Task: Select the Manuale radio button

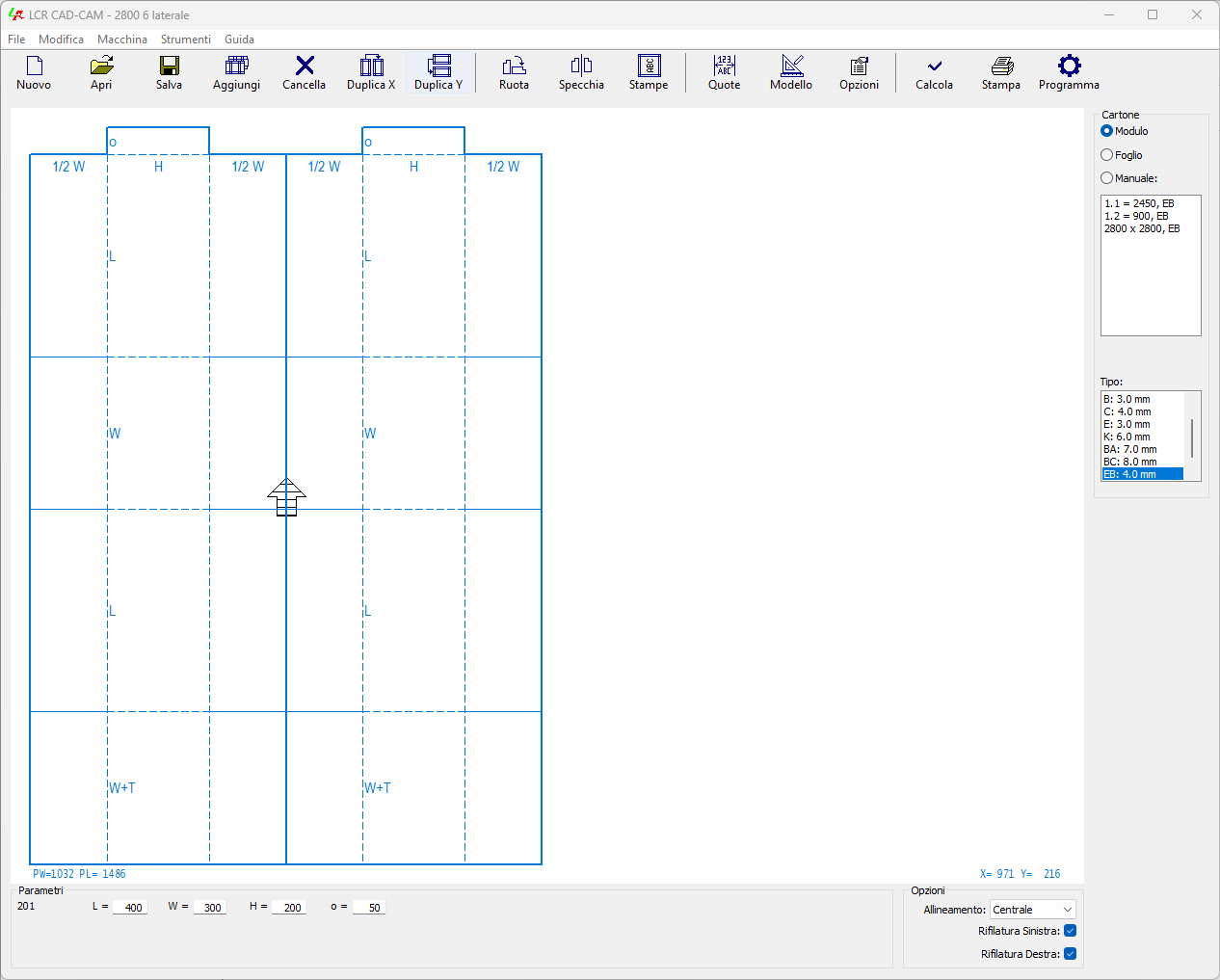Action: coord(1107,178)
